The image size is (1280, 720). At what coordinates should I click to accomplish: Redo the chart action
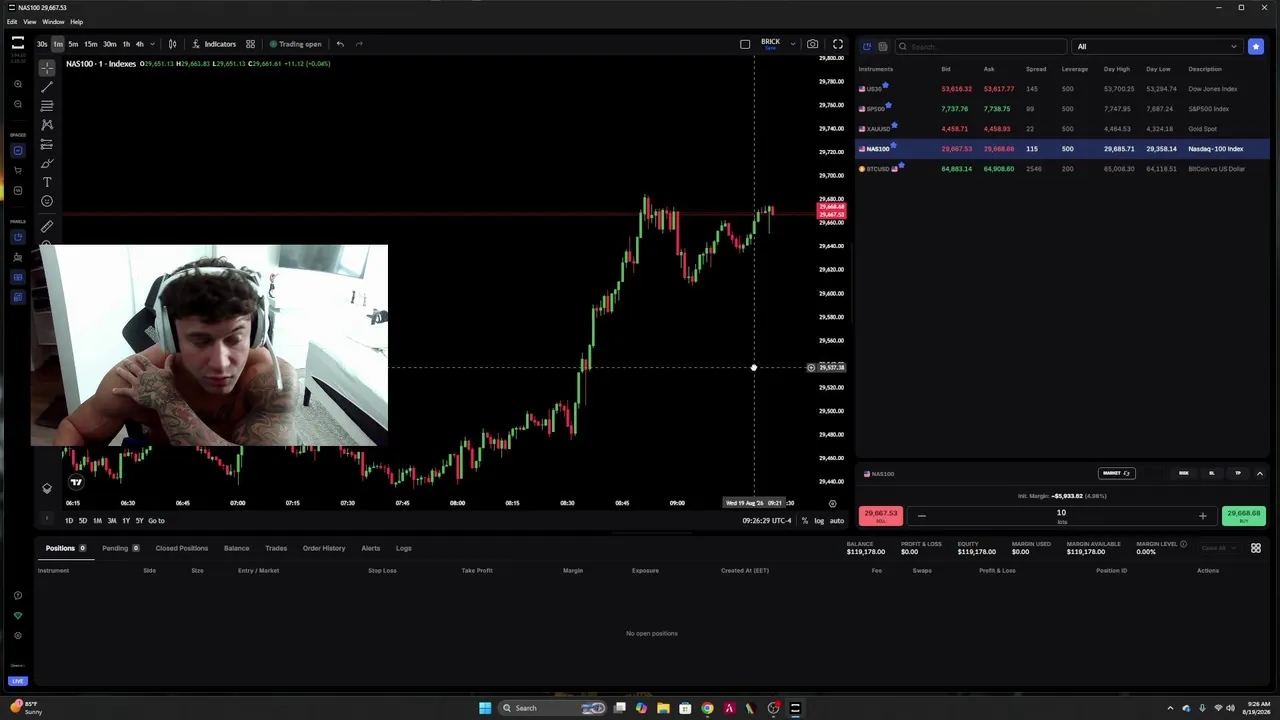(x=359, y=44)
